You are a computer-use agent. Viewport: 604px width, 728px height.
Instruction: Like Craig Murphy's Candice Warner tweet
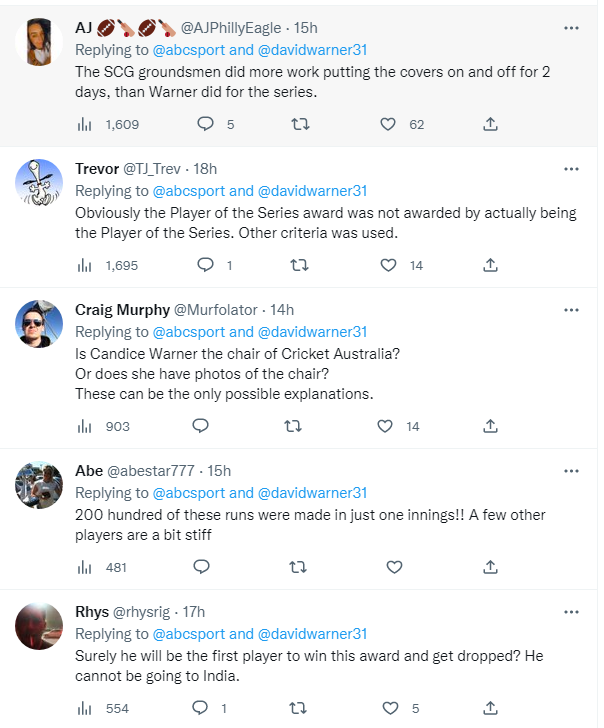coord(385,426)
